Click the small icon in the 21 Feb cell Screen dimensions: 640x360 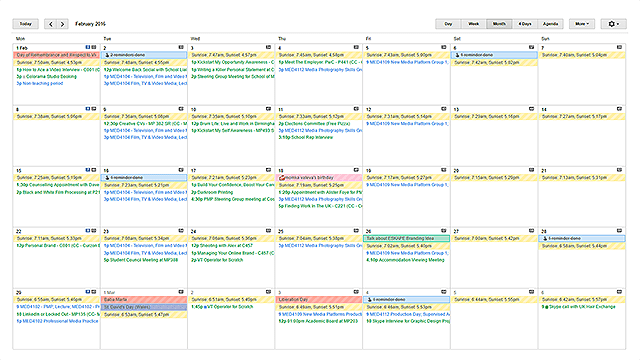[619, 170]
